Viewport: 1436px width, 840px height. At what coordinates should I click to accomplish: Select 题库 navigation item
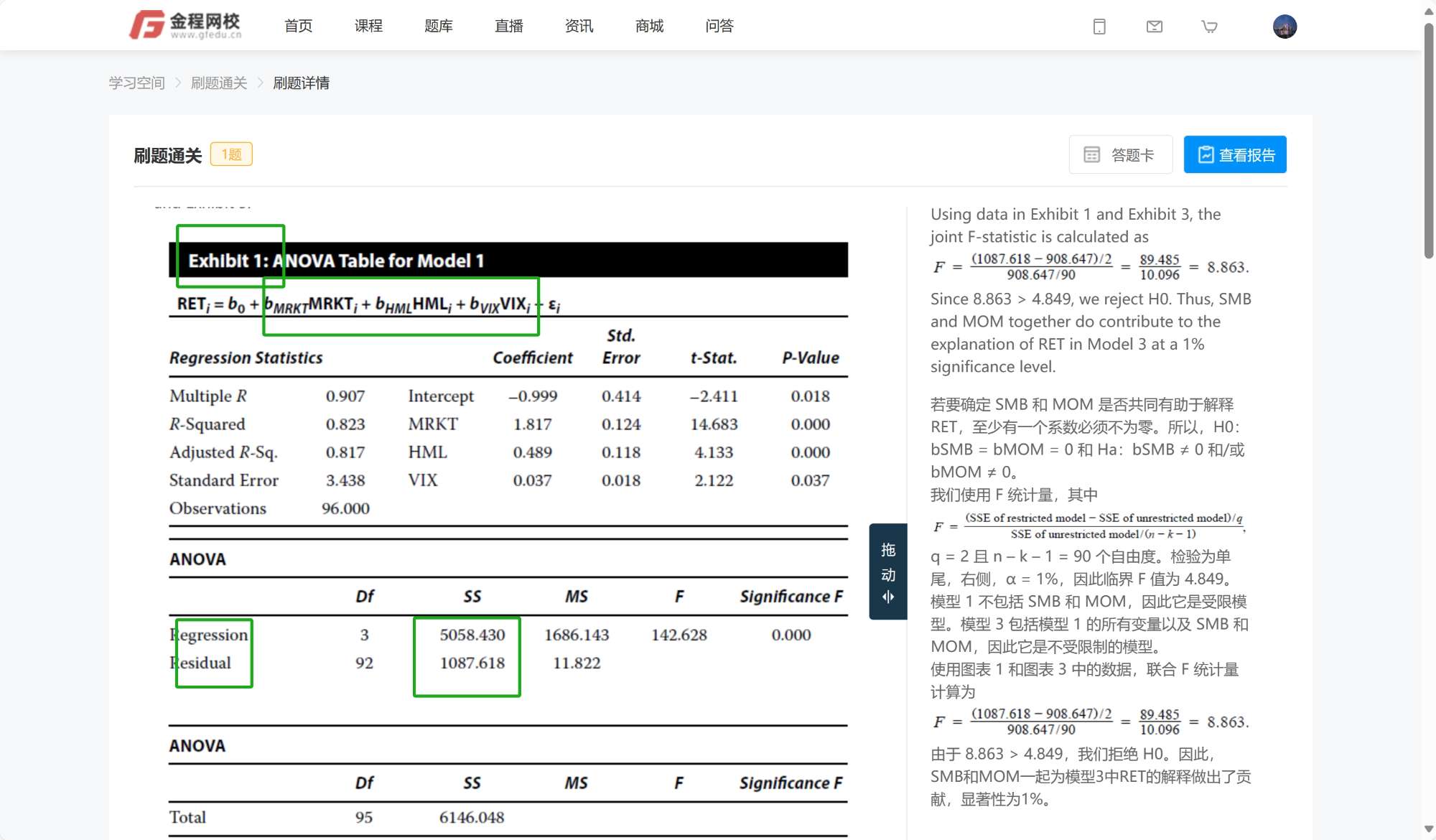438,26
